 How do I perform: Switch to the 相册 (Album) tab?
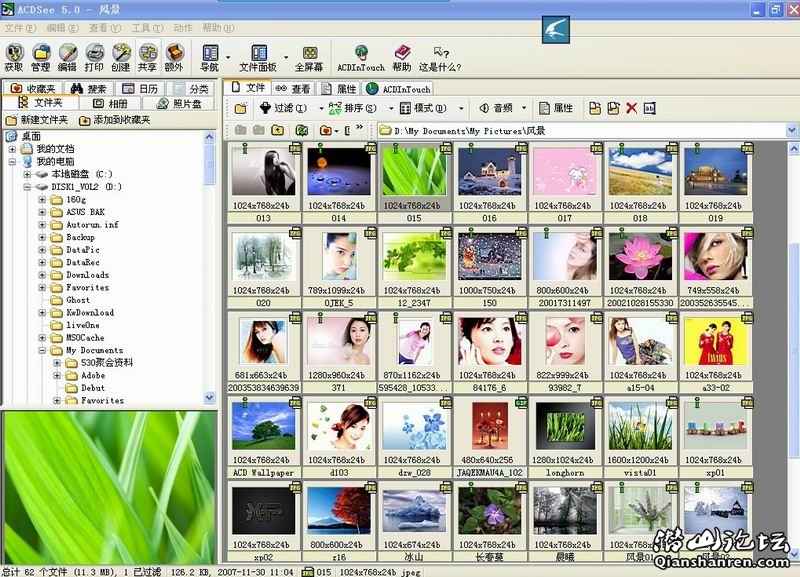(108, 103)
